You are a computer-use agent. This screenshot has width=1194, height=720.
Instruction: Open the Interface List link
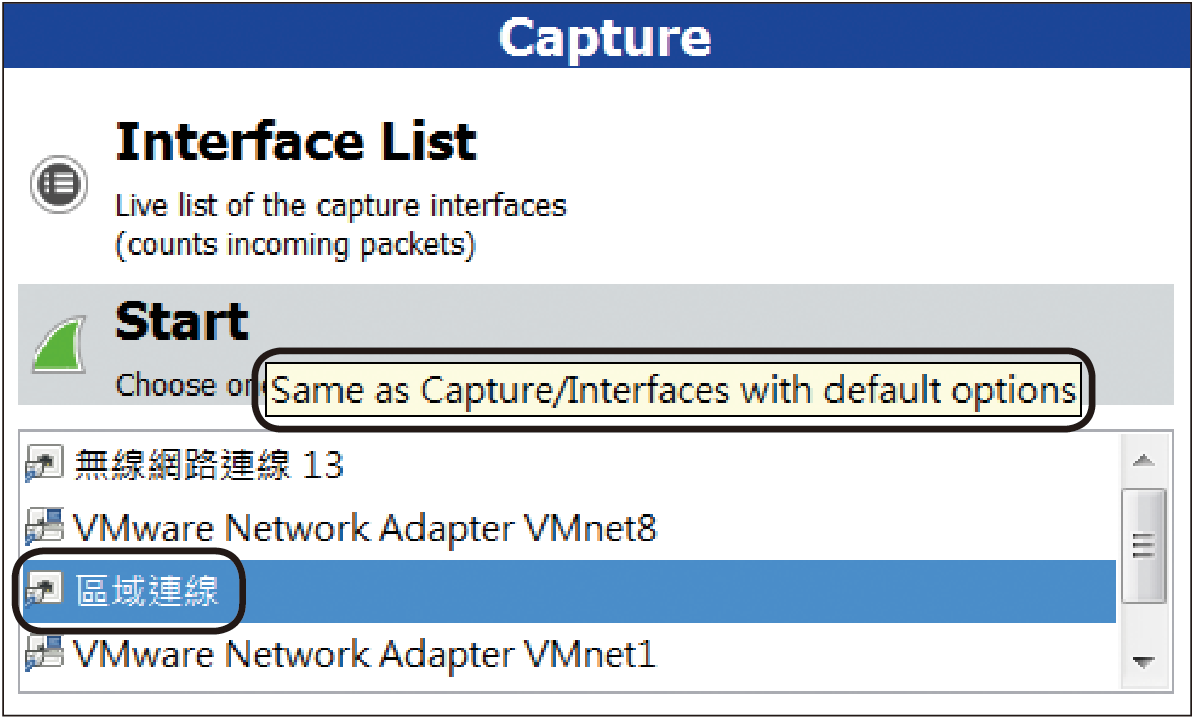coord(296,142)
